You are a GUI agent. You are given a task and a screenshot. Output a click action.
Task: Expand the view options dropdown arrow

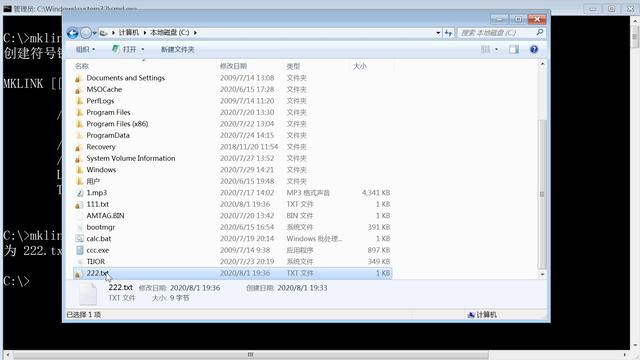point(496,49)
